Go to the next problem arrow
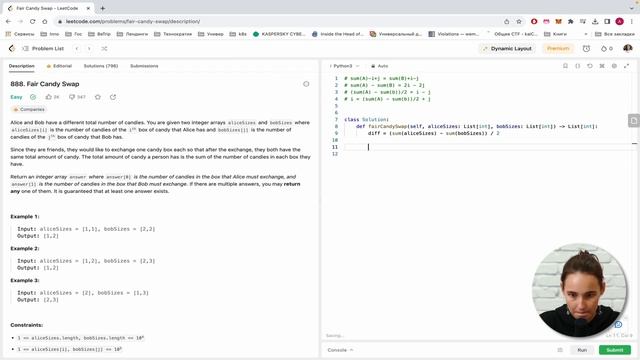This screenshot has height=360, width=640. coord(89,49)
